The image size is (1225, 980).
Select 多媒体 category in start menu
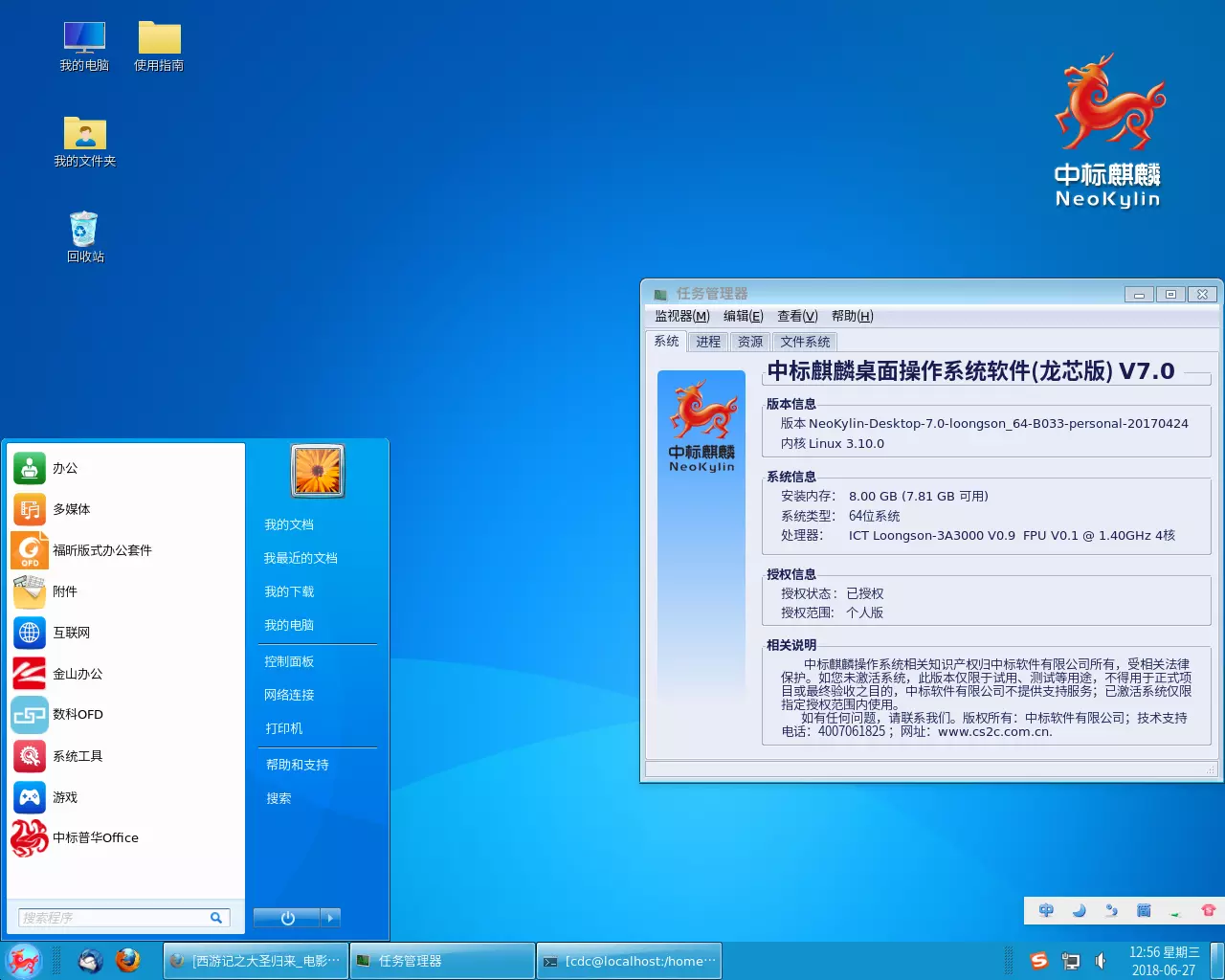125,509
